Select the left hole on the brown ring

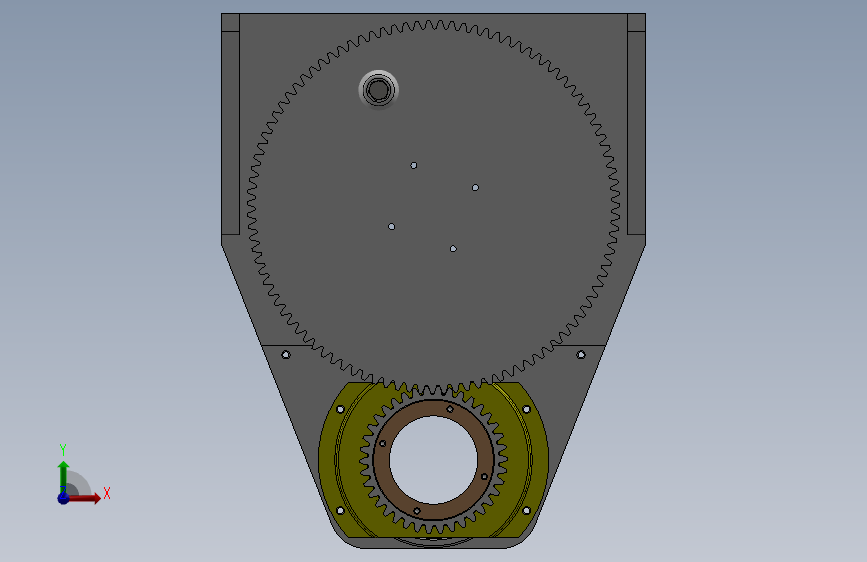pyautogui.click(x=383, y=444)
